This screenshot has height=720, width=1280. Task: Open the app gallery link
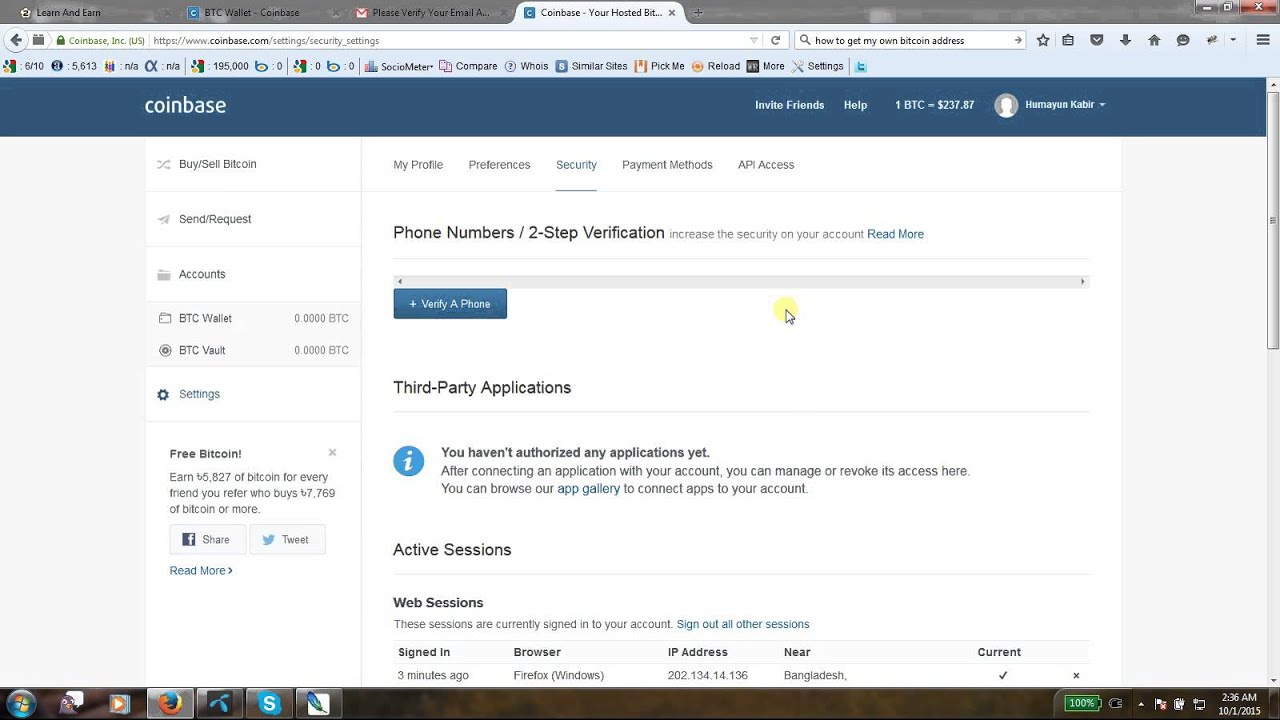[x=588, y=489]
